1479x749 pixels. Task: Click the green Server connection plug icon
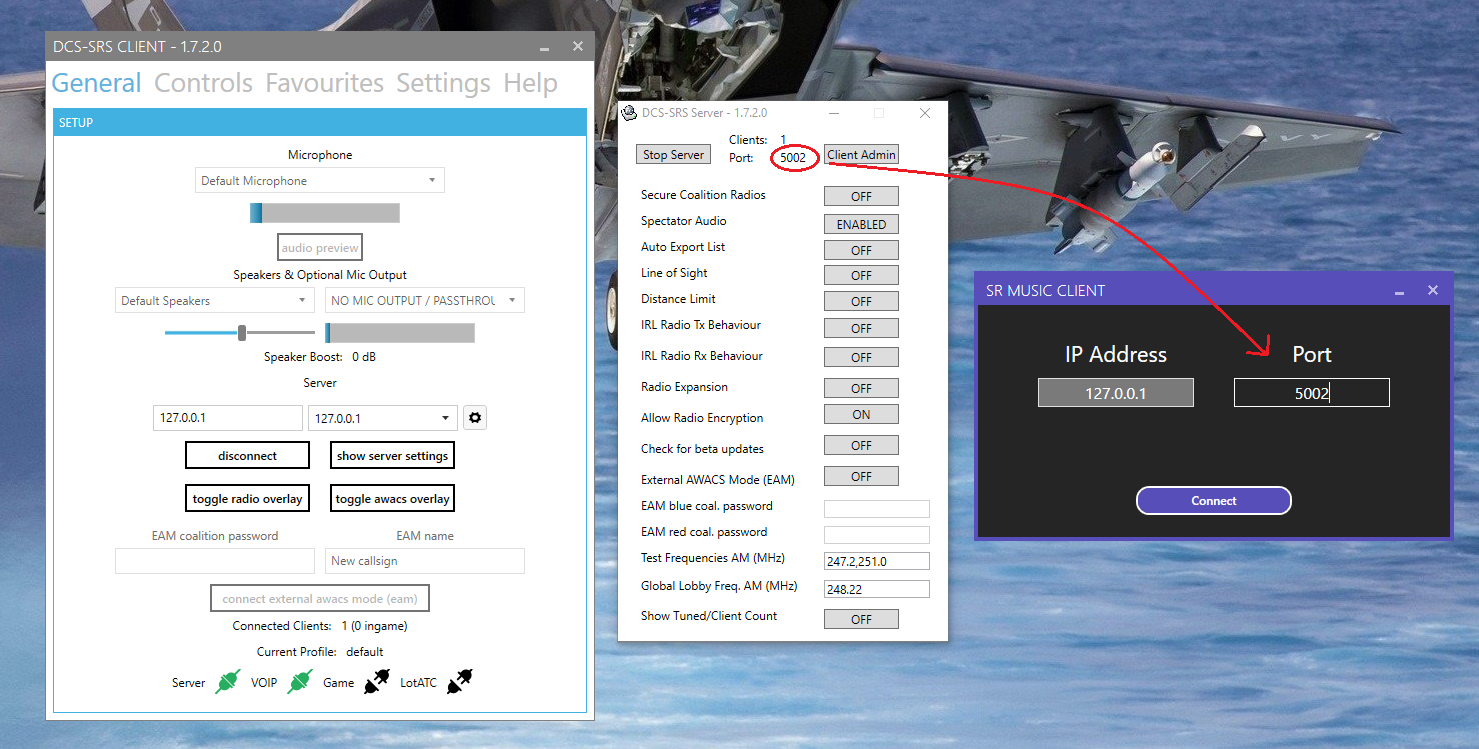(x=228, y=682)
